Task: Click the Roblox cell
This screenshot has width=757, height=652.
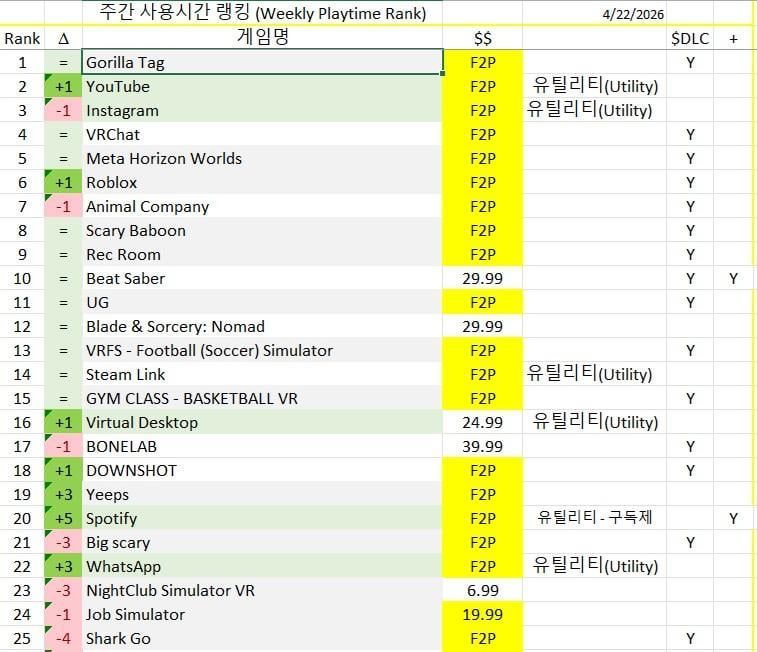Action: point(262,182)
